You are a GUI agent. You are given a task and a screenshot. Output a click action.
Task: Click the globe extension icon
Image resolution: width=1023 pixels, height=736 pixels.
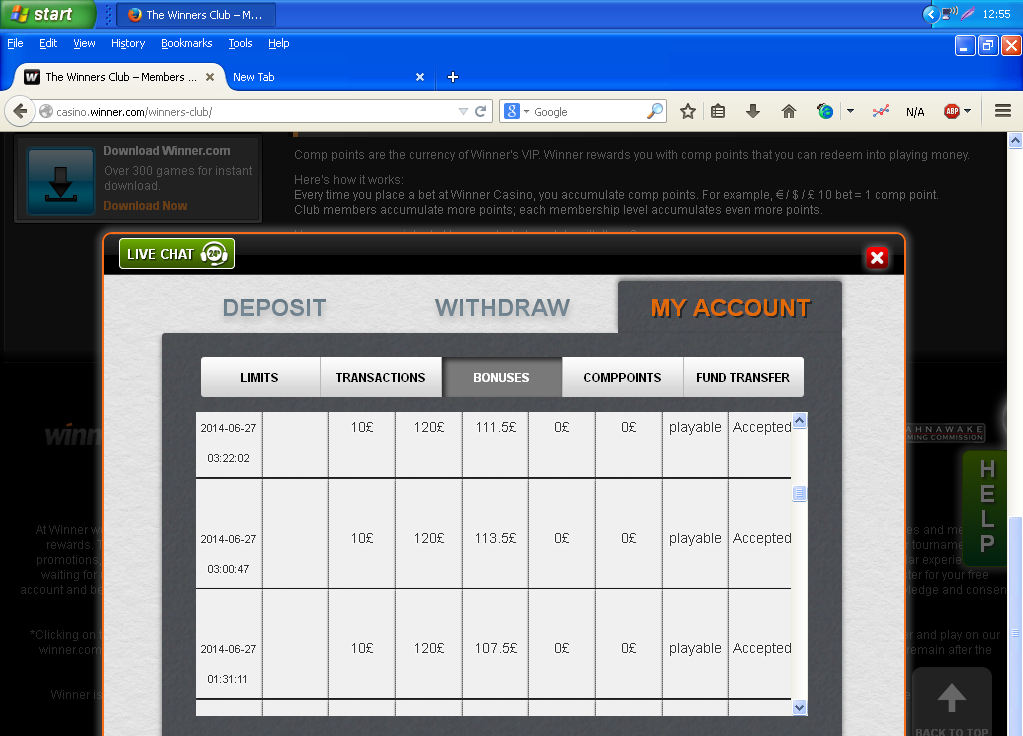coord(825,112)
